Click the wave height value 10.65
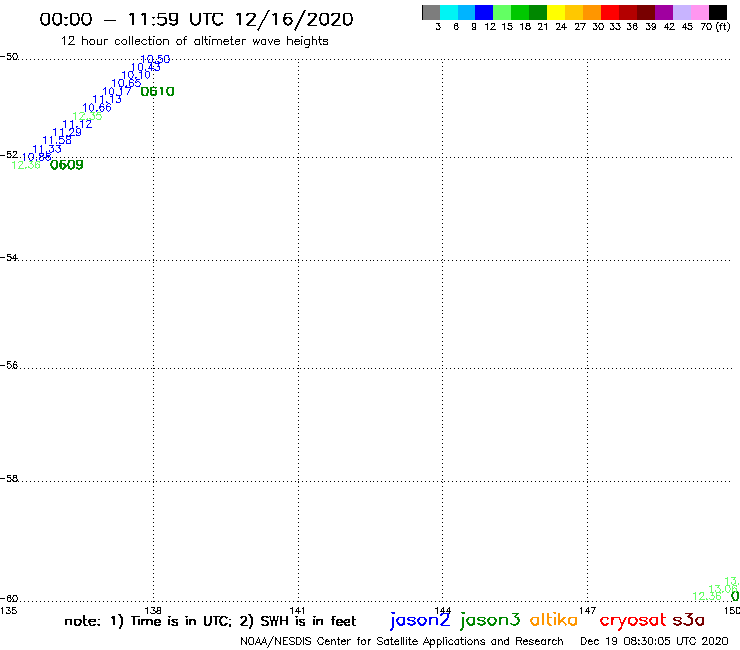 point(126,83)
